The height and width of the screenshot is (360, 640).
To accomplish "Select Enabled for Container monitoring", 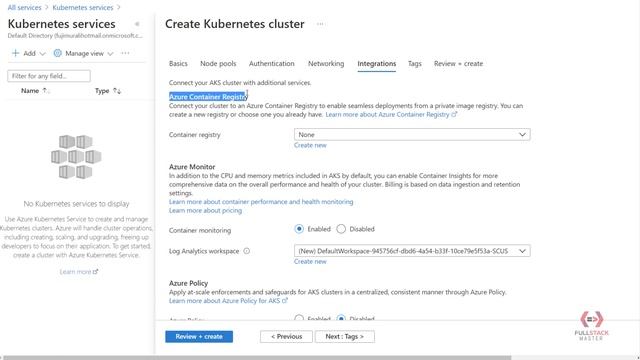I will [299, 229].
